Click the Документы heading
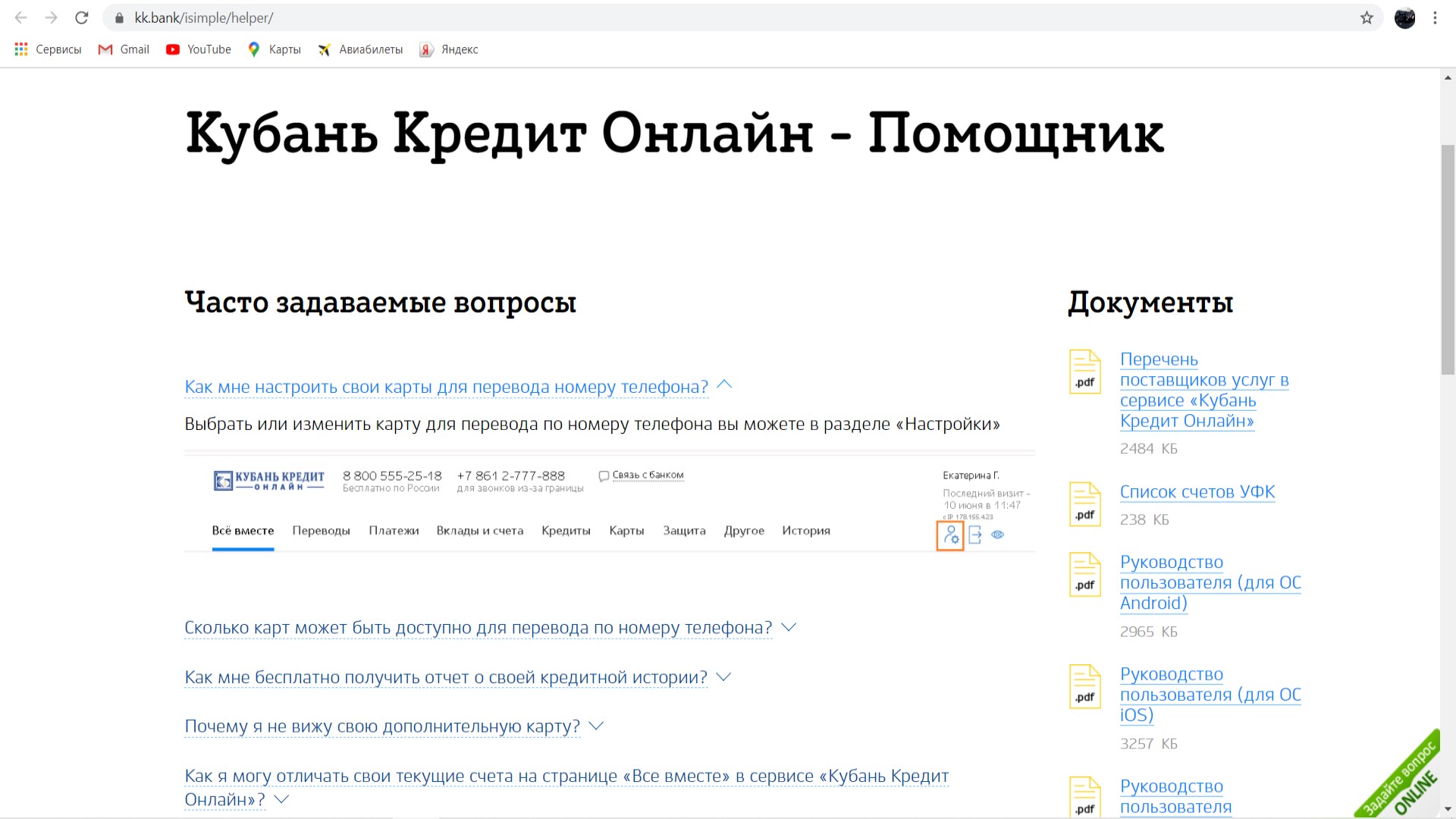The height and width of the screenshot is (819, 1456). click(1150, 302)
